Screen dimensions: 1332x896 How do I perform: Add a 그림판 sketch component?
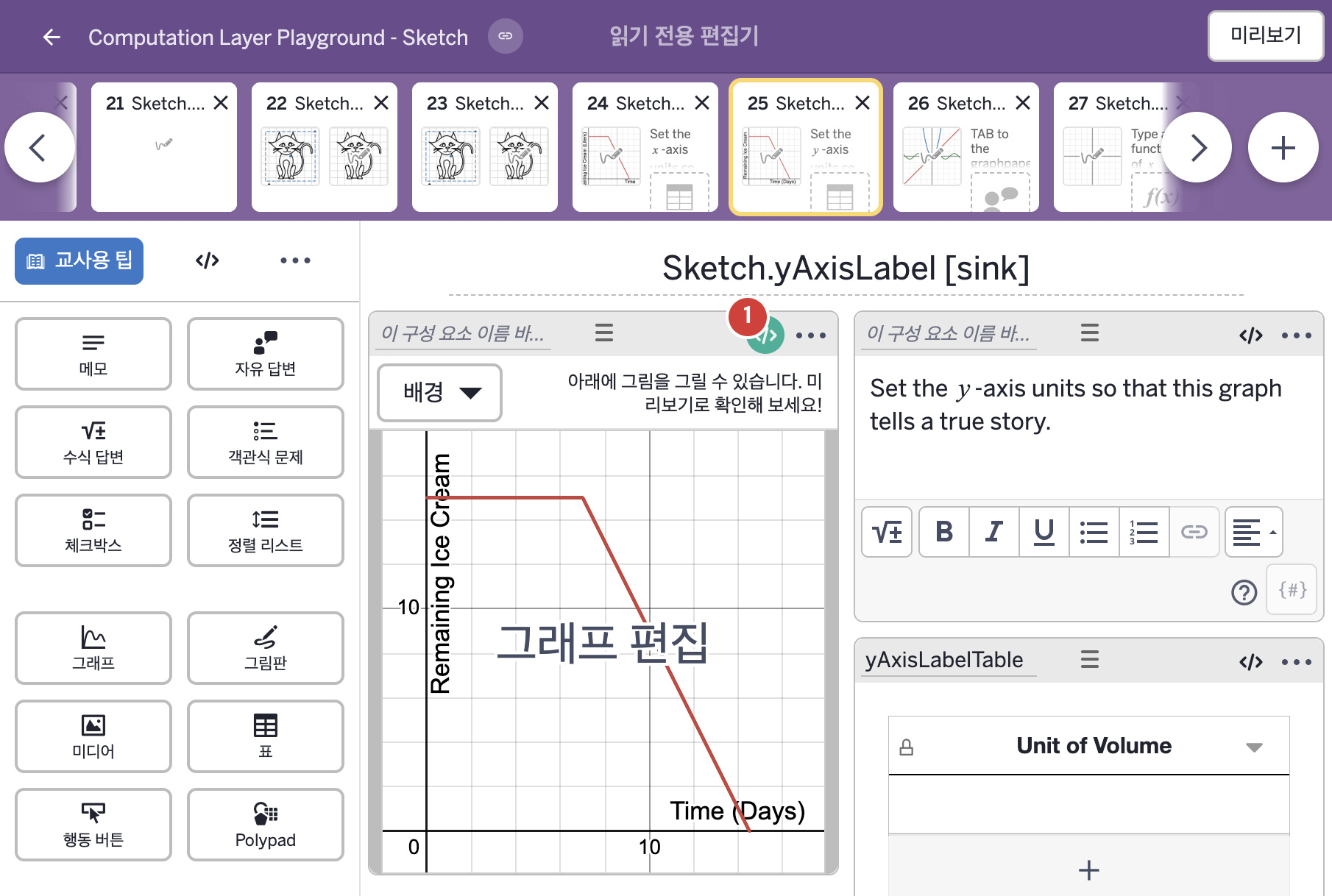point(266,648)
